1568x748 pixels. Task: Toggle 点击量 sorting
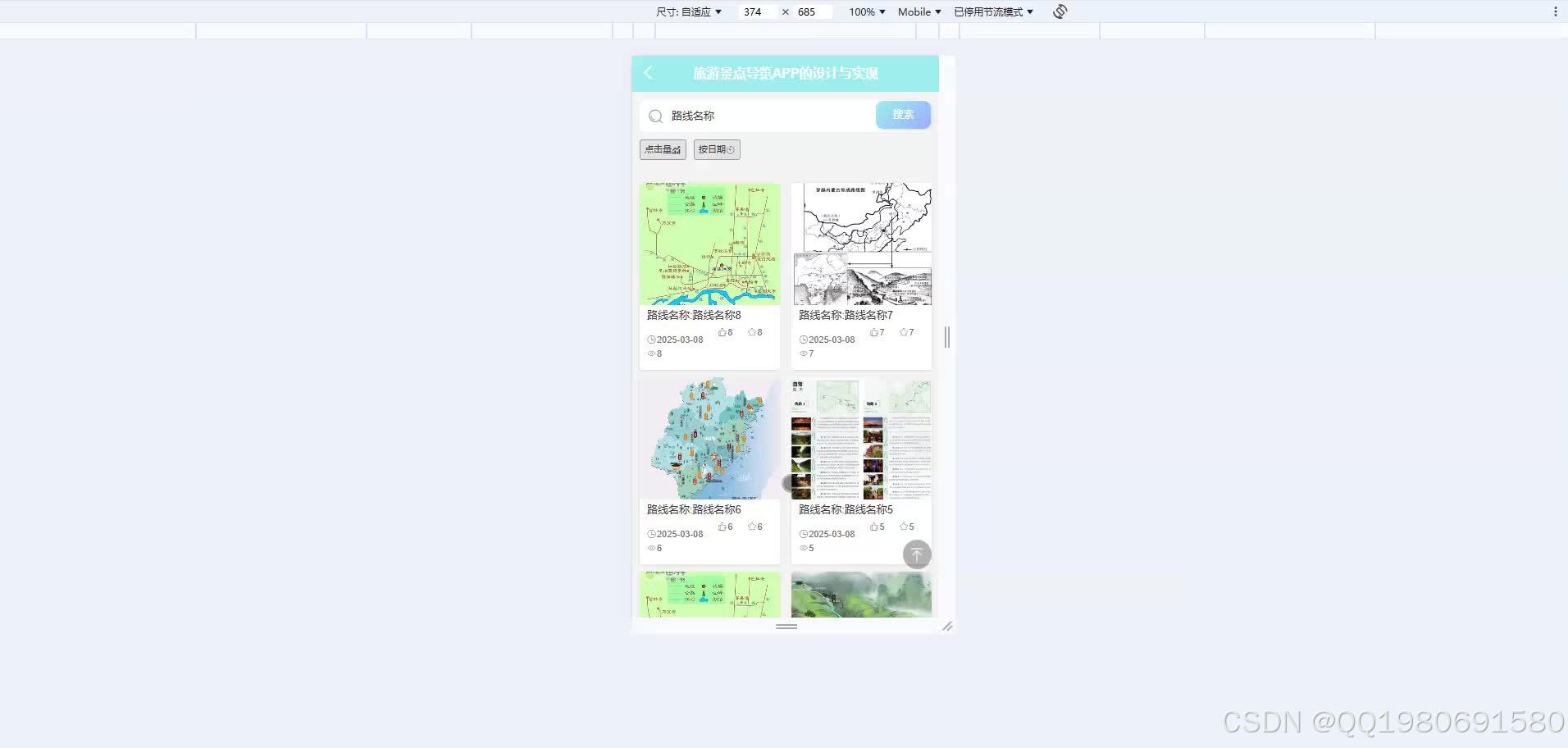pyautogui.click(x=662, y=149)
